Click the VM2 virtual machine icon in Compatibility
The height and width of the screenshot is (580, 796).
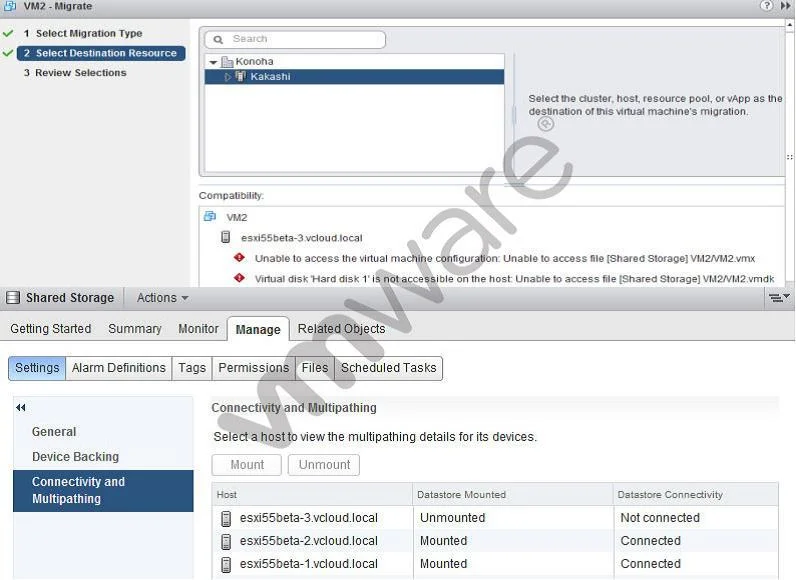point(210,217)
